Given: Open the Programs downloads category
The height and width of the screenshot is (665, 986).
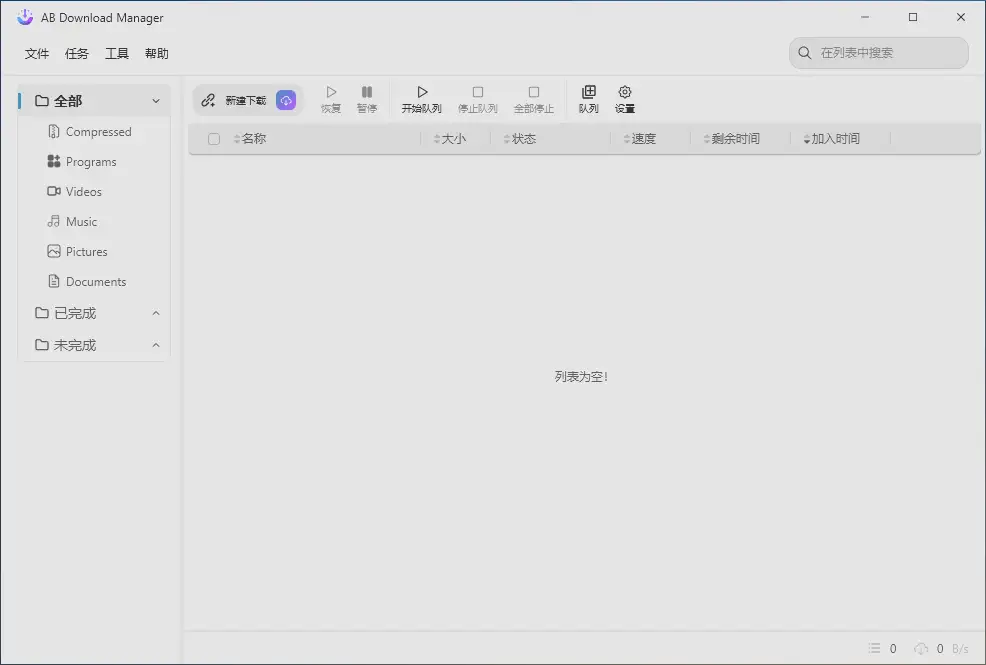Looking at the screenshot, I should (89, 161).
